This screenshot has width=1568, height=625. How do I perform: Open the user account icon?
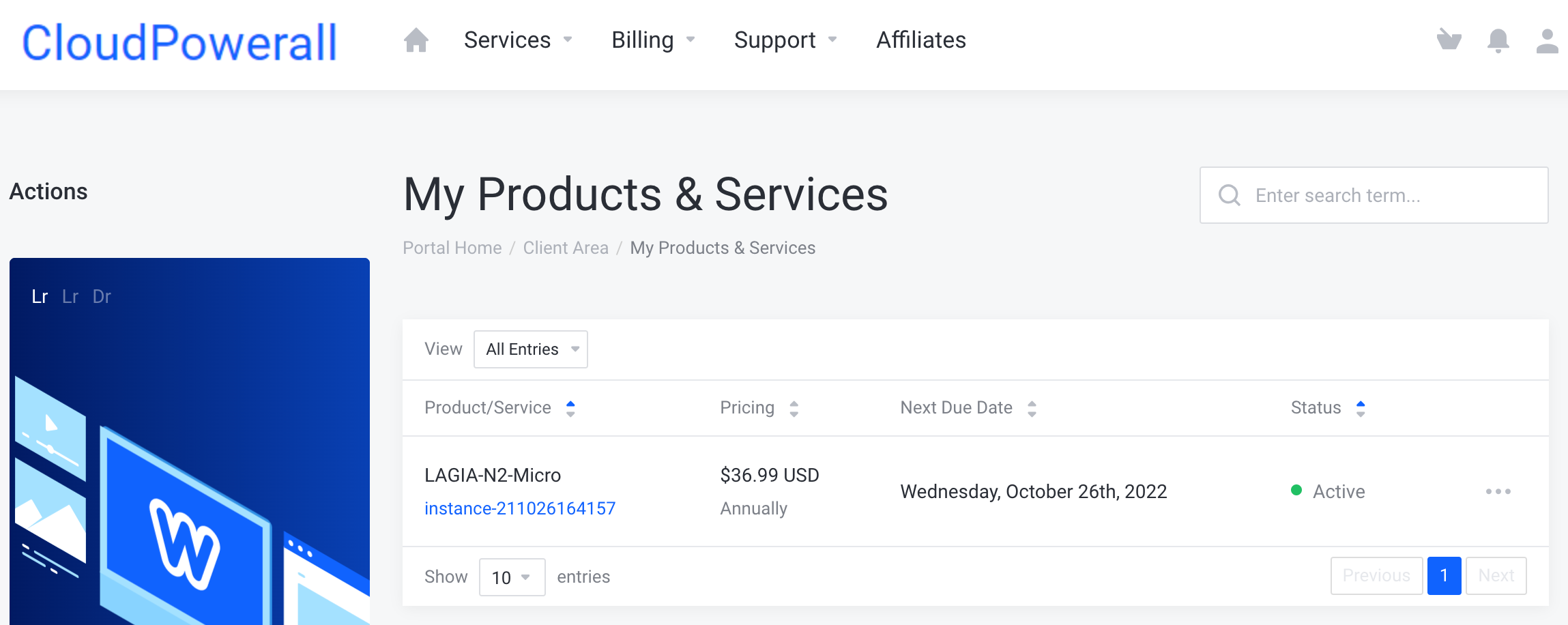point(1547,40)
